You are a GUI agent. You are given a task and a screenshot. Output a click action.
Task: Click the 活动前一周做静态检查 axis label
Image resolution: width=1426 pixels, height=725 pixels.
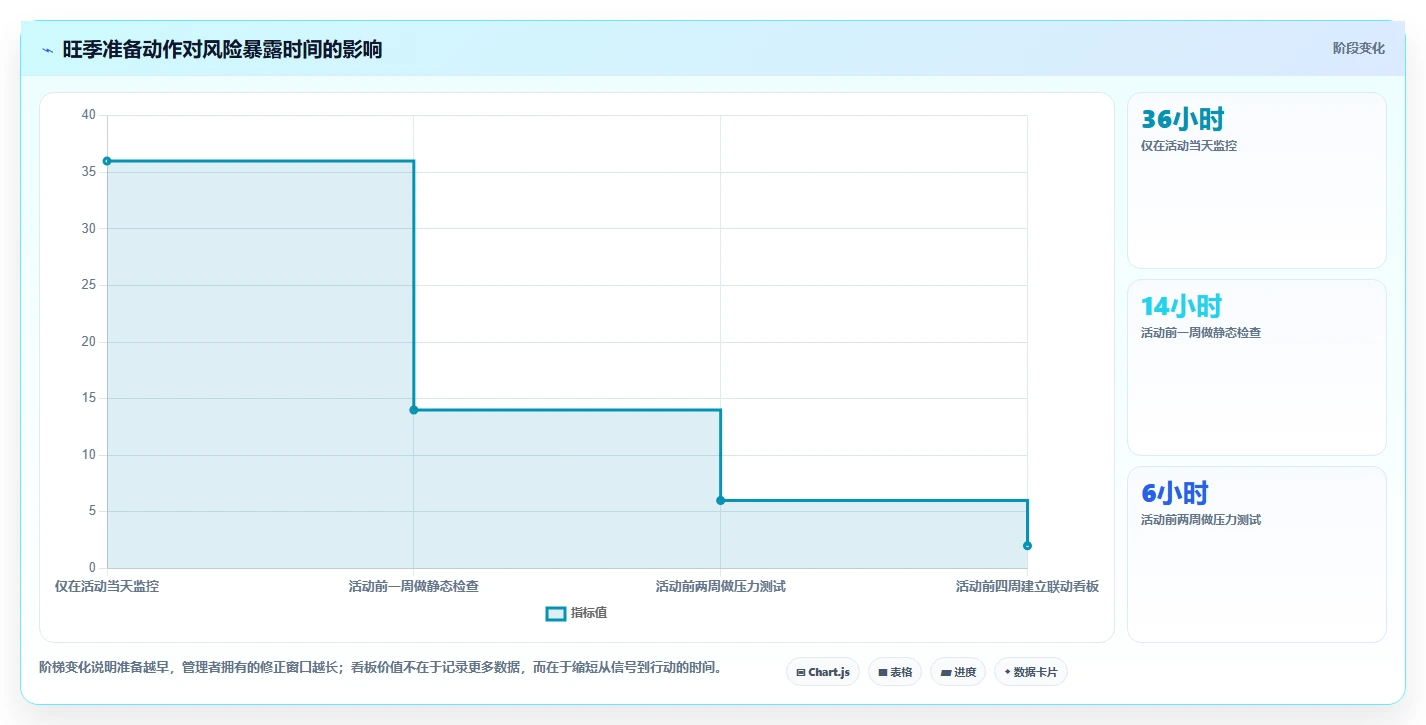pyautogui.click(x=414, y=586)
